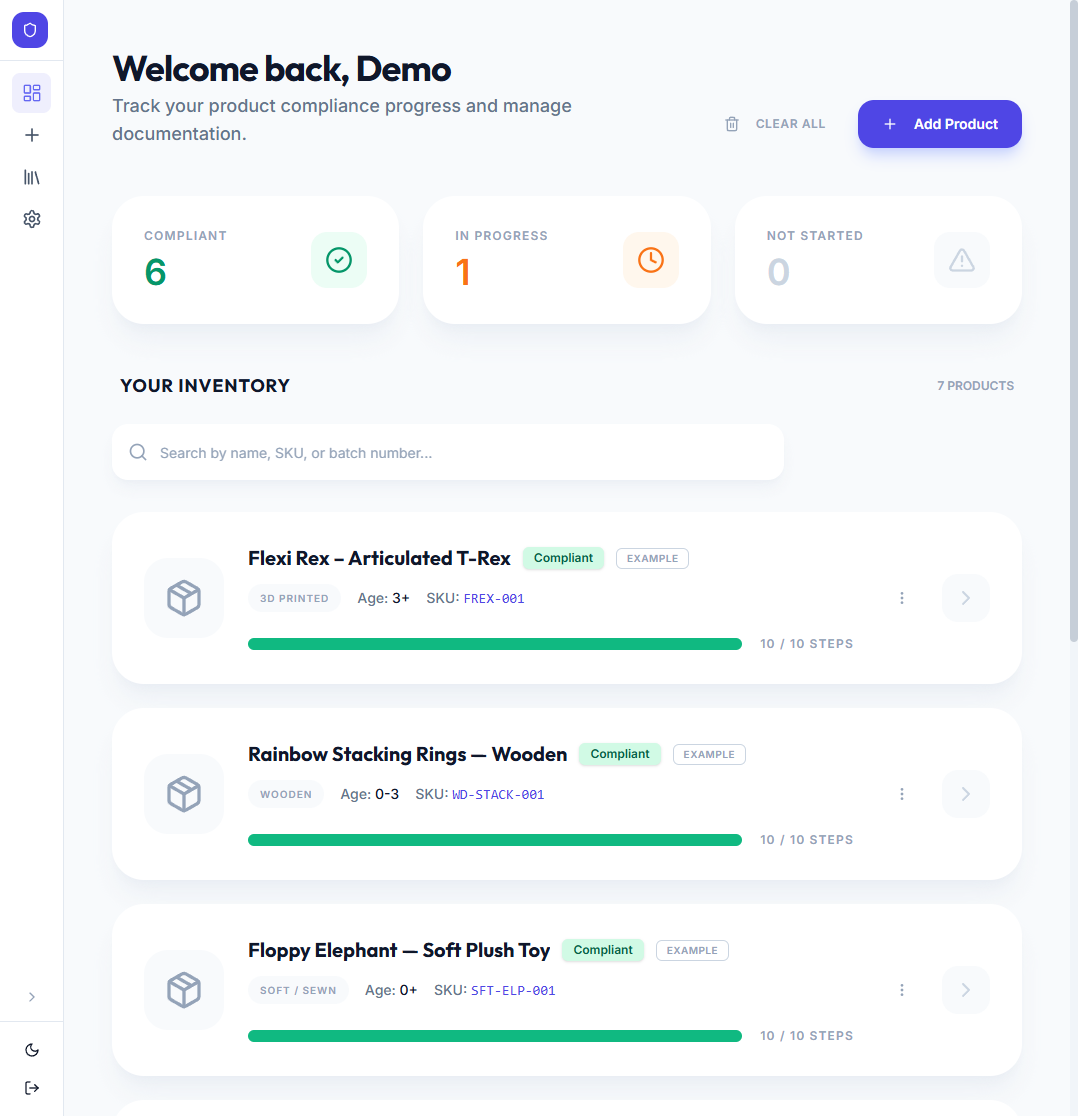
Task: Select the Not Started count 0
Action: coord(778,272)
